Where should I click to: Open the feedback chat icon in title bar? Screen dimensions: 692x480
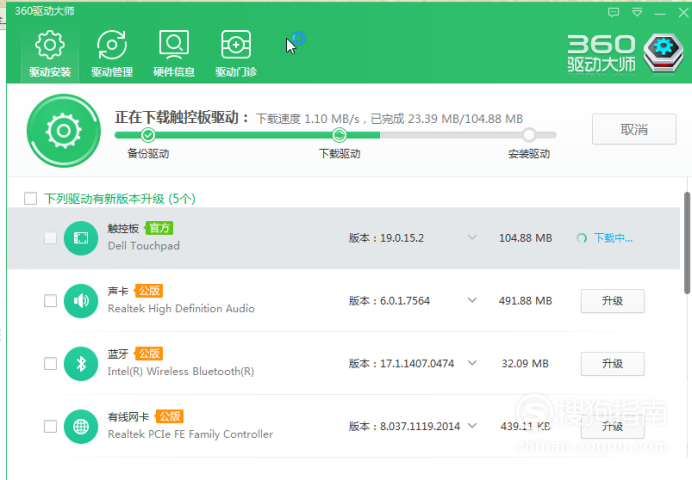click(x=613, y=12)
